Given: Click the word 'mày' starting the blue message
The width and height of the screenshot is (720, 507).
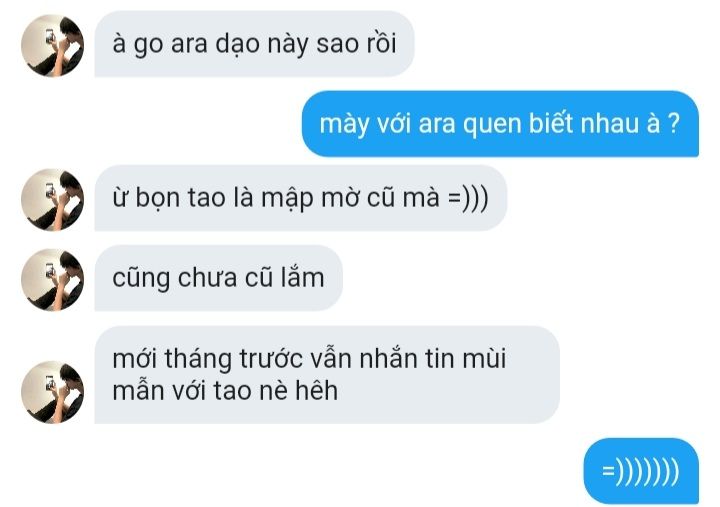Looking at the screenshot, I should coord(344,125).
